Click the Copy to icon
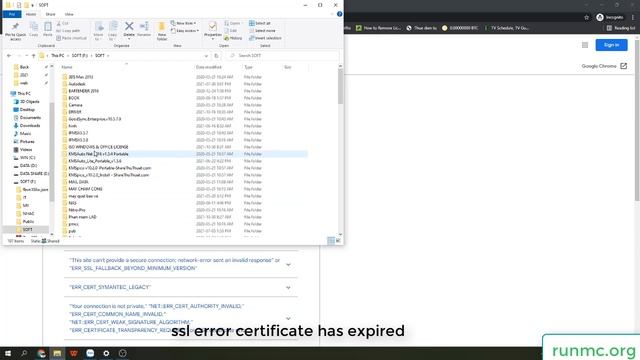This screenshot has width=640, height=360. (113, 31)
